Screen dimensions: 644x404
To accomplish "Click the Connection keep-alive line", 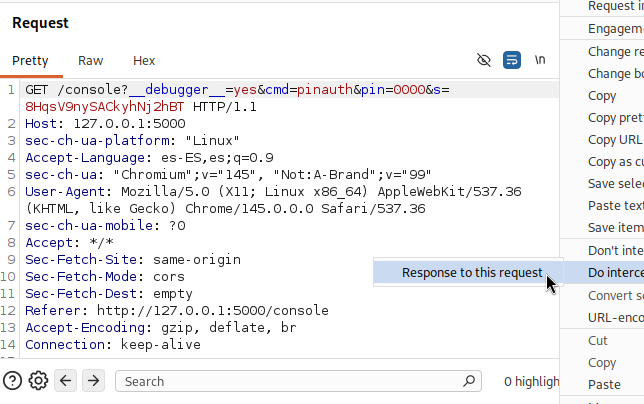I will tap(113, 344).
